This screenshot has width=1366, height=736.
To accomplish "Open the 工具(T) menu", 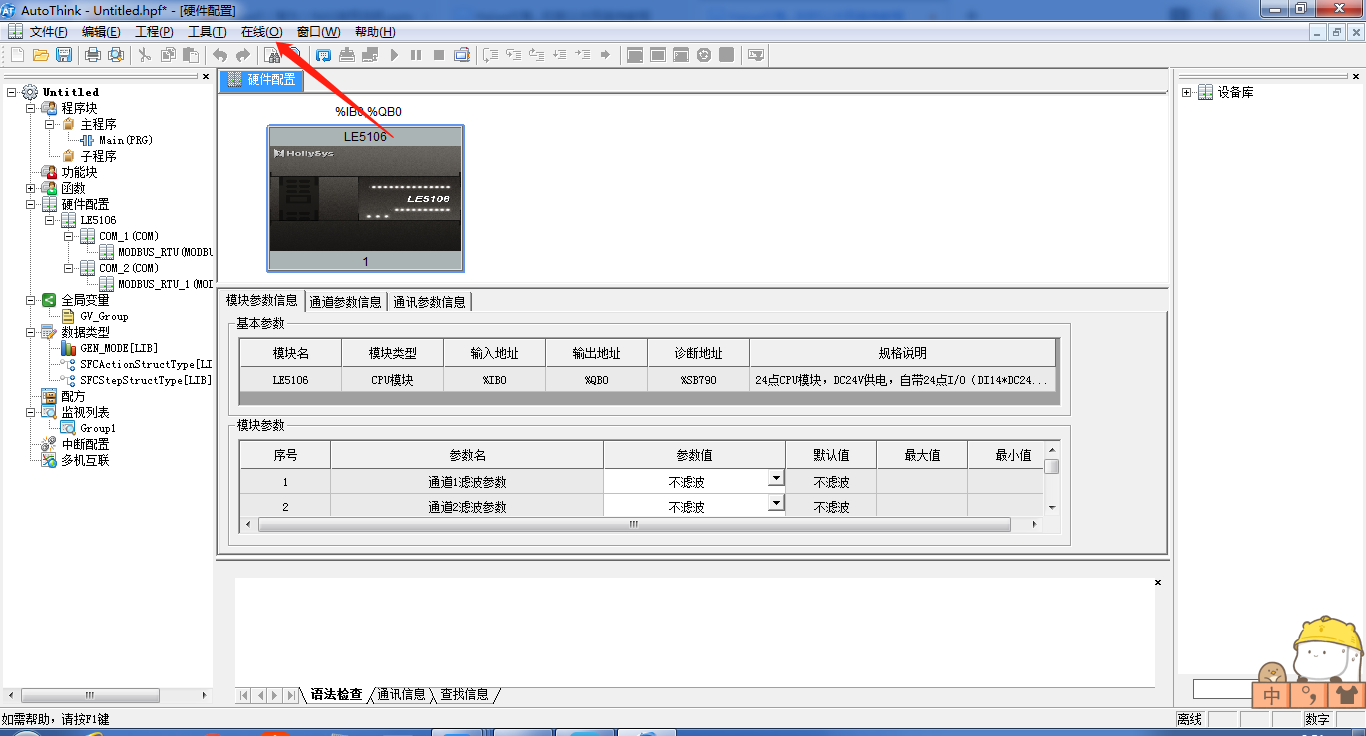I will [207, 32].
